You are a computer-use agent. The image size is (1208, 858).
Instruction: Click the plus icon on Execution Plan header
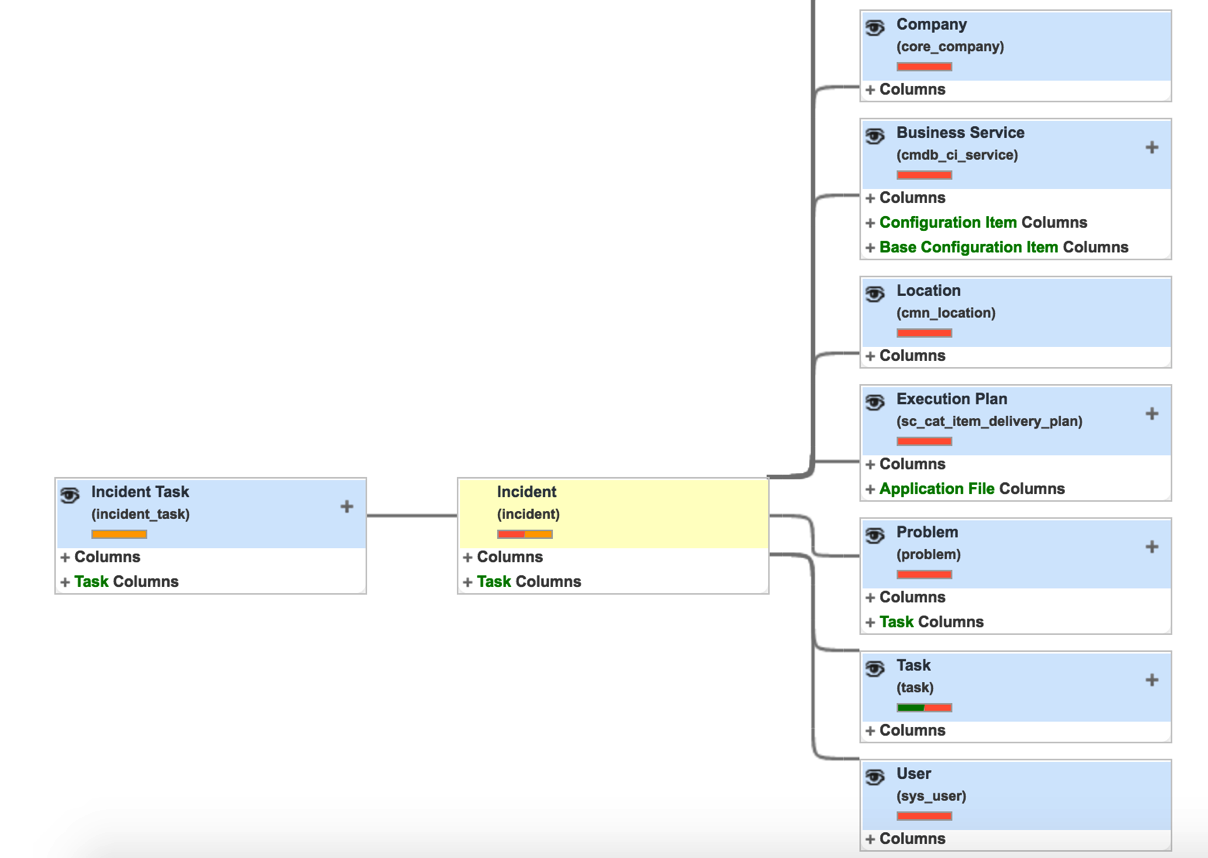1152,413
